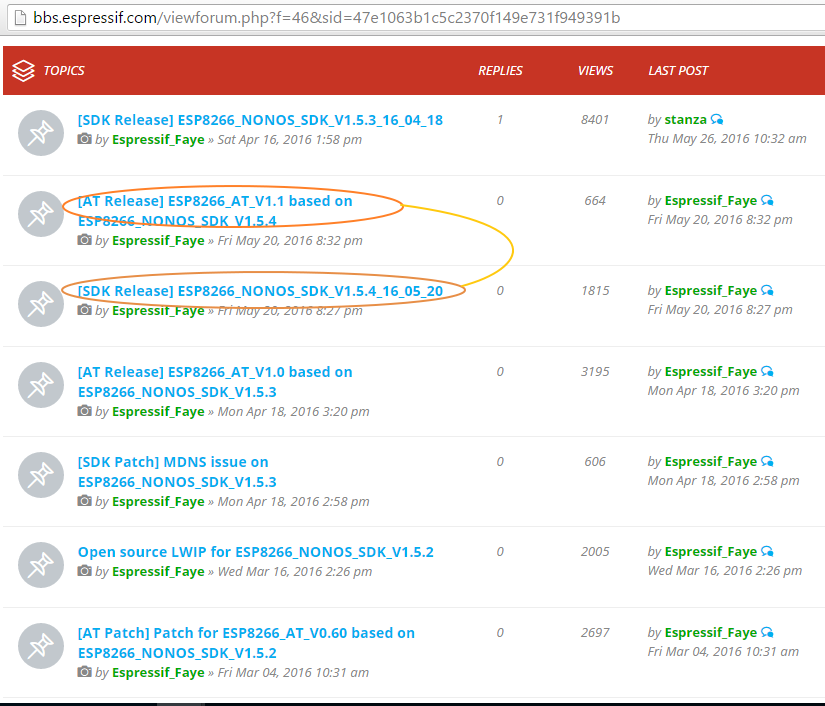
Task: Click post date Sat Apr 16, 2016 1:58 pm
Action: (290, 139)
